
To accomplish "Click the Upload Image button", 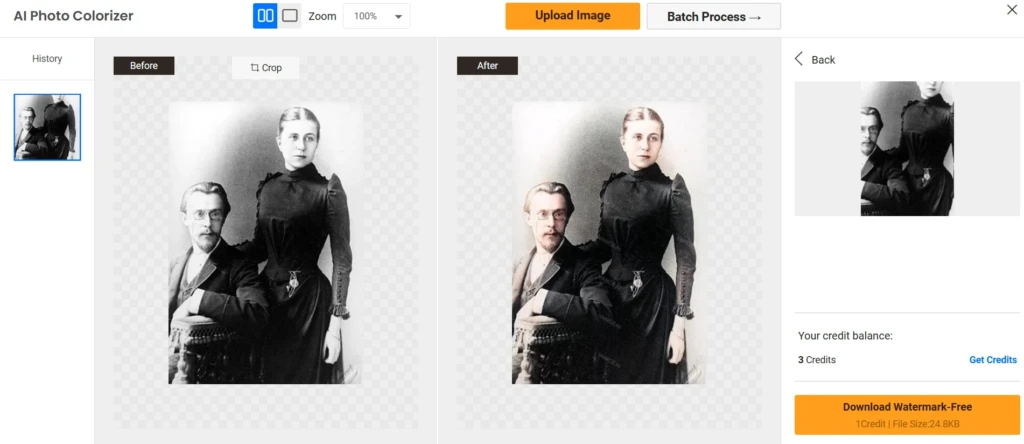I will coord(573,16).
